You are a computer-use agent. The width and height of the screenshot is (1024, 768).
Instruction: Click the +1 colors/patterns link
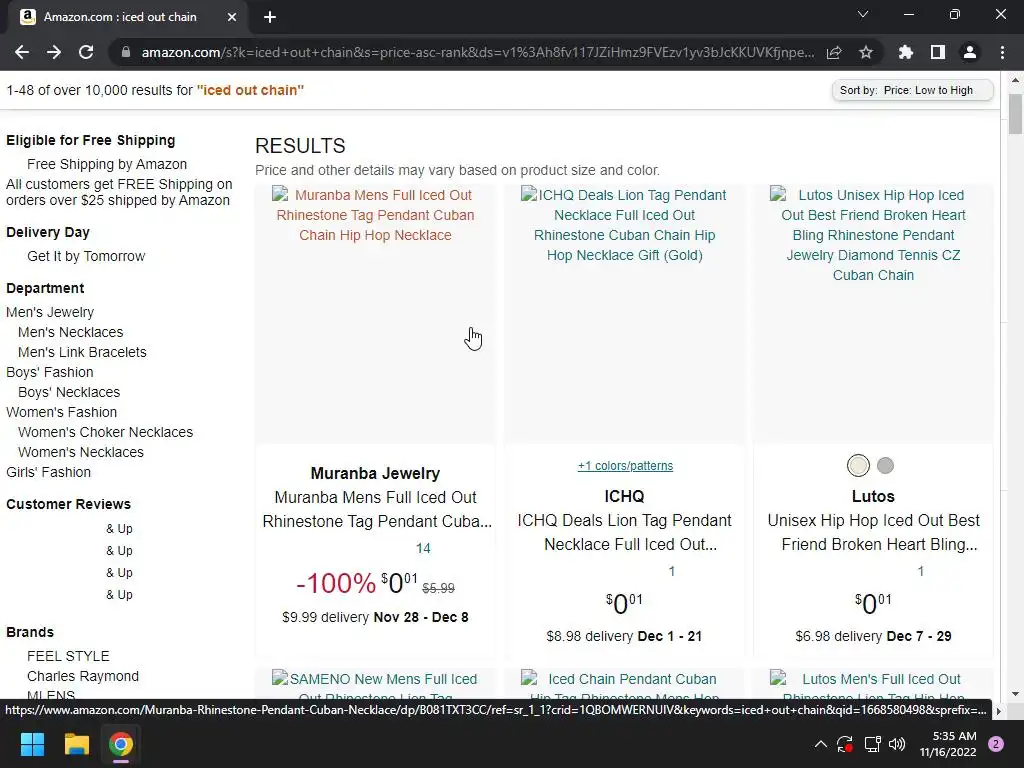click(x=625, y=466)
